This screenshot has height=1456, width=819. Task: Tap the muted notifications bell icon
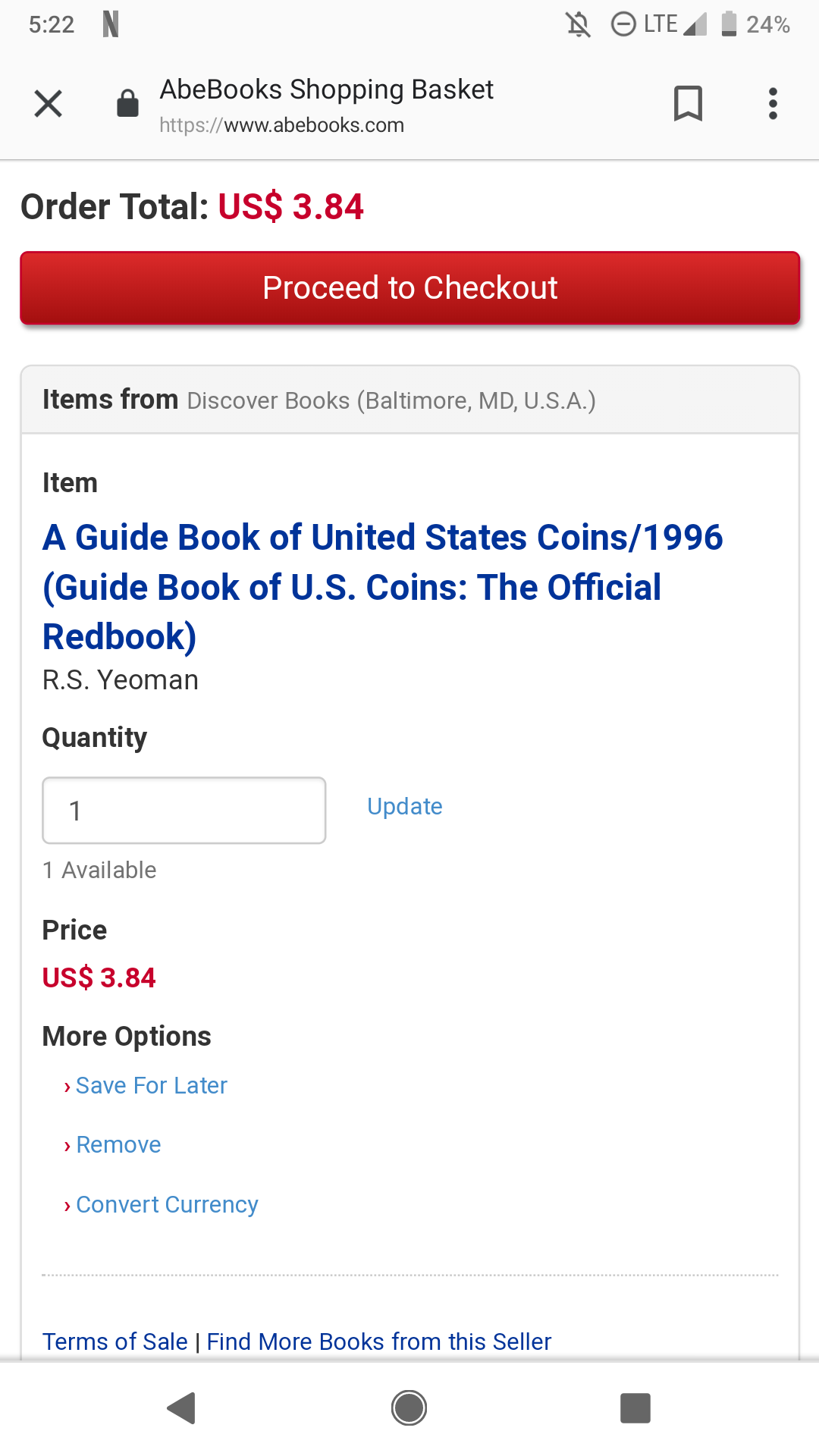[578, 24]
